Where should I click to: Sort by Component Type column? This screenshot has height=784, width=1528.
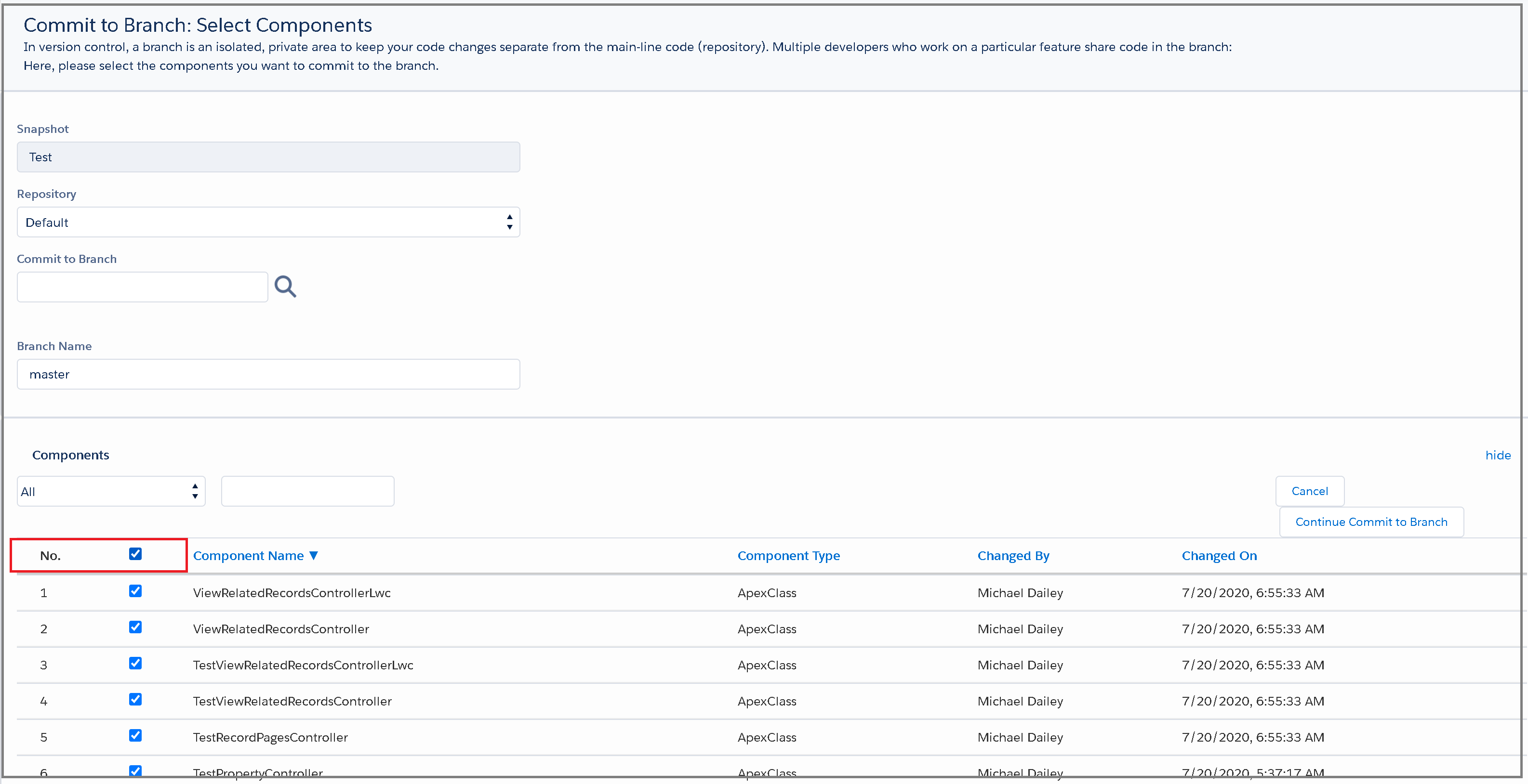pos(788,556)
